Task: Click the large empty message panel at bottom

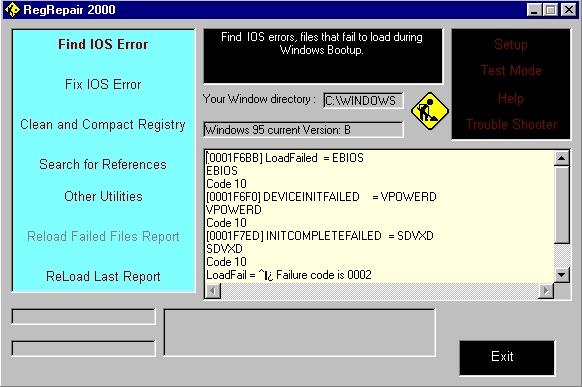Action: point(300,332)
